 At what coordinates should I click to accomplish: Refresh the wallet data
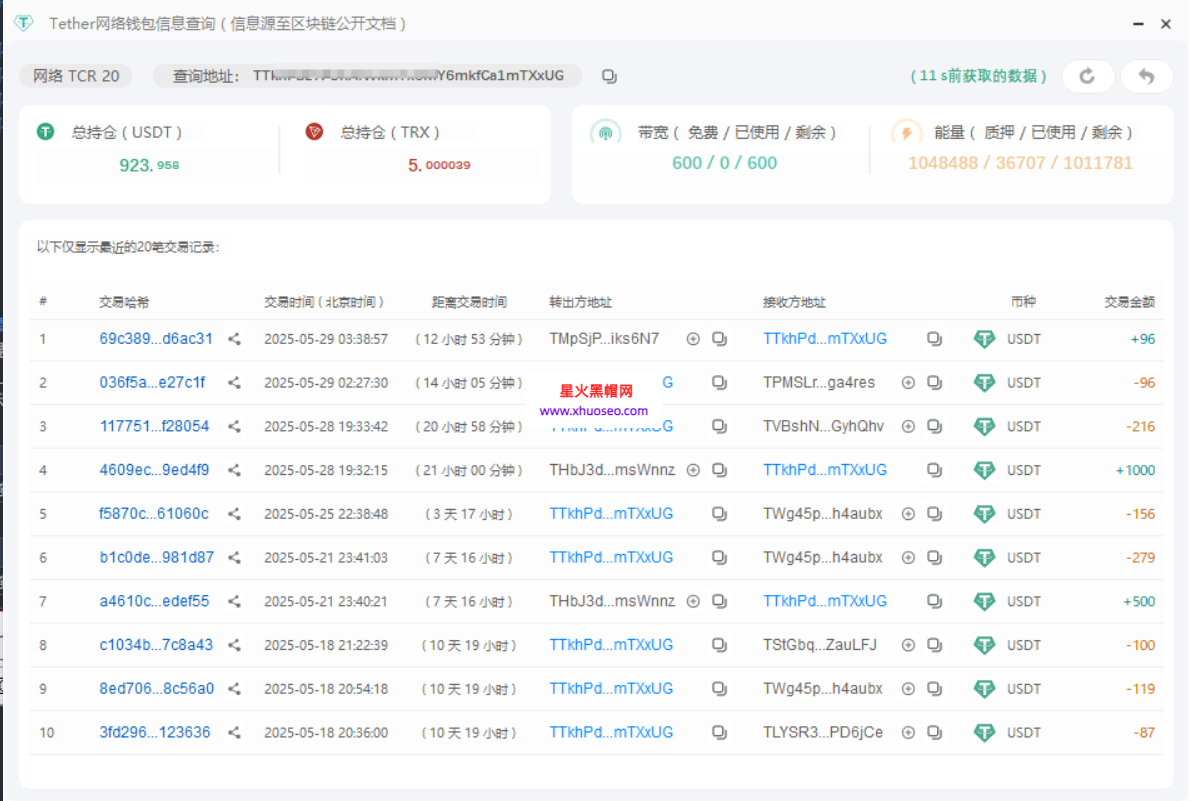coord(1087,76)
